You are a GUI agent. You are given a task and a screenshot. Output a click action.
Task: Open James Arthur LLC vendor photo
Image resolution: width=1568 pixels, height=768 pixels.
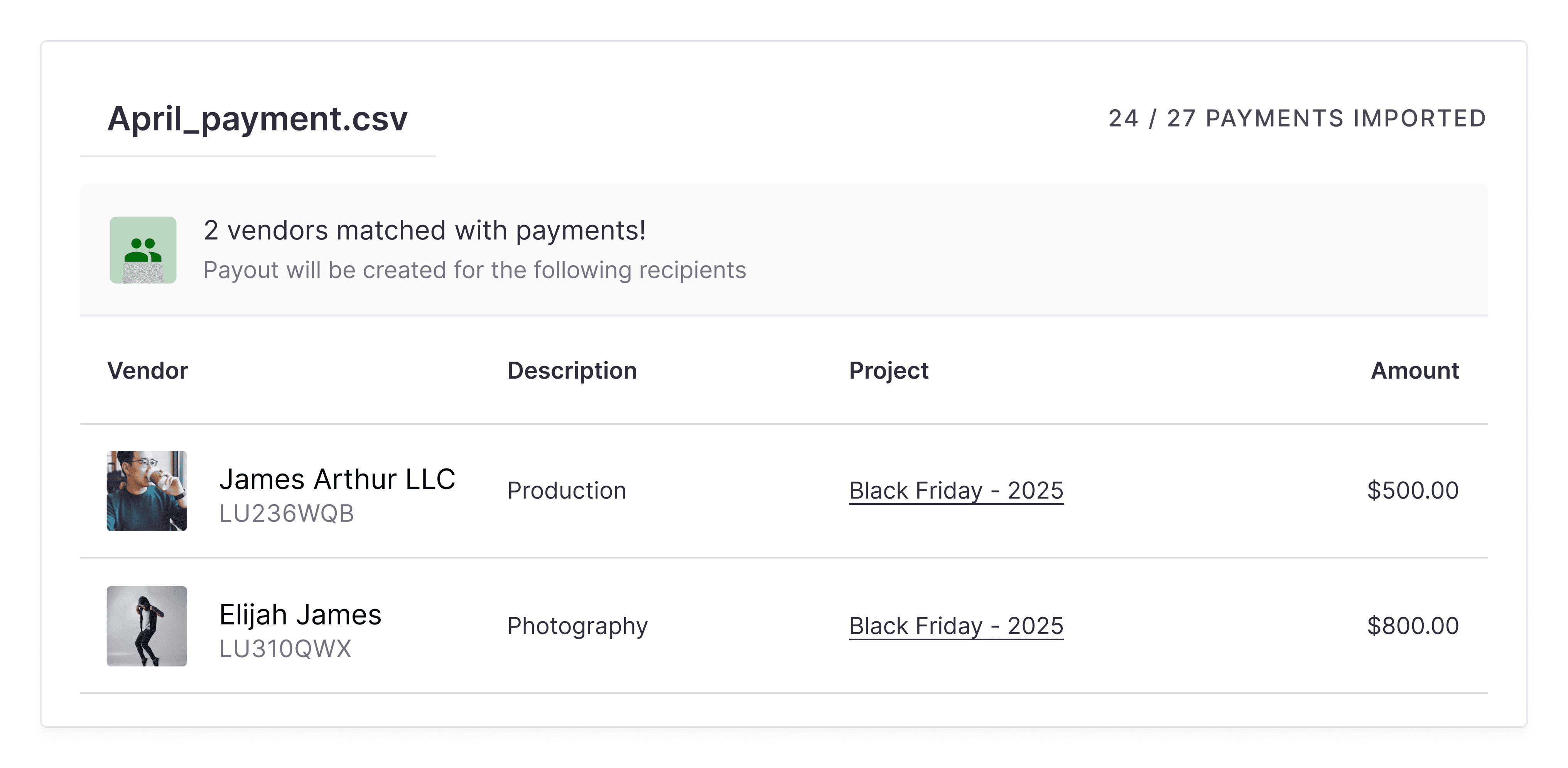click(147, 490)
